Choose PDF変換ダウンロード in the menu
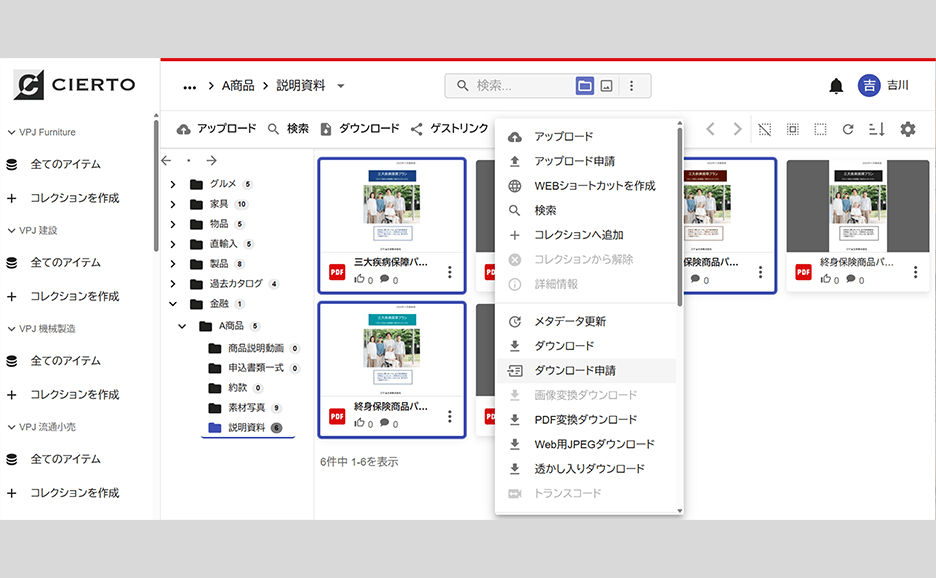This screenshot has width=936, height=578. pos(583,420)
